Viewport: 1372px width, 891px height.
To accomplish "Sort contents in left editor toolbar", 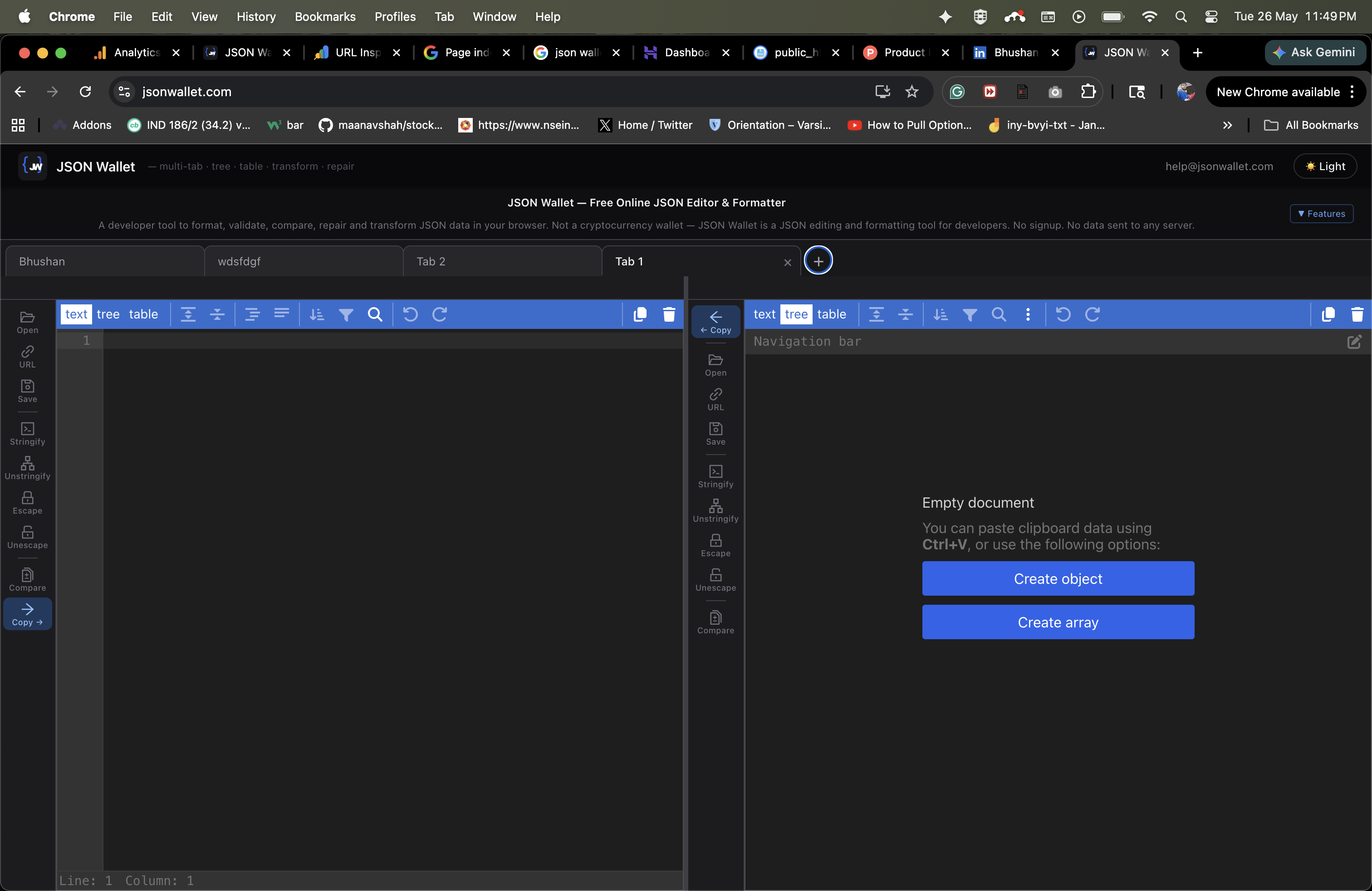I will tap(317, 314).
